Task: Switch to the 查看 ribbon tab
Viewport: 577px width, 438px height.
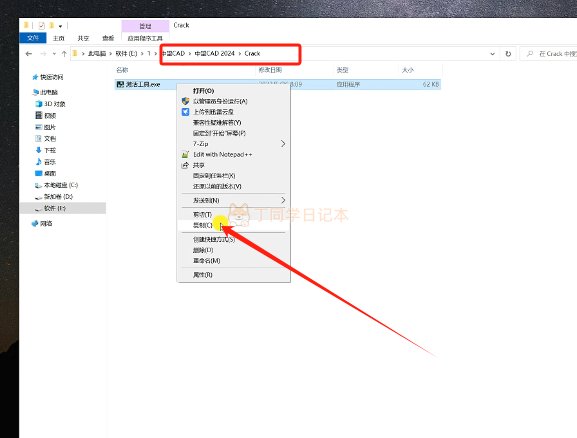Action: [108, 38]
